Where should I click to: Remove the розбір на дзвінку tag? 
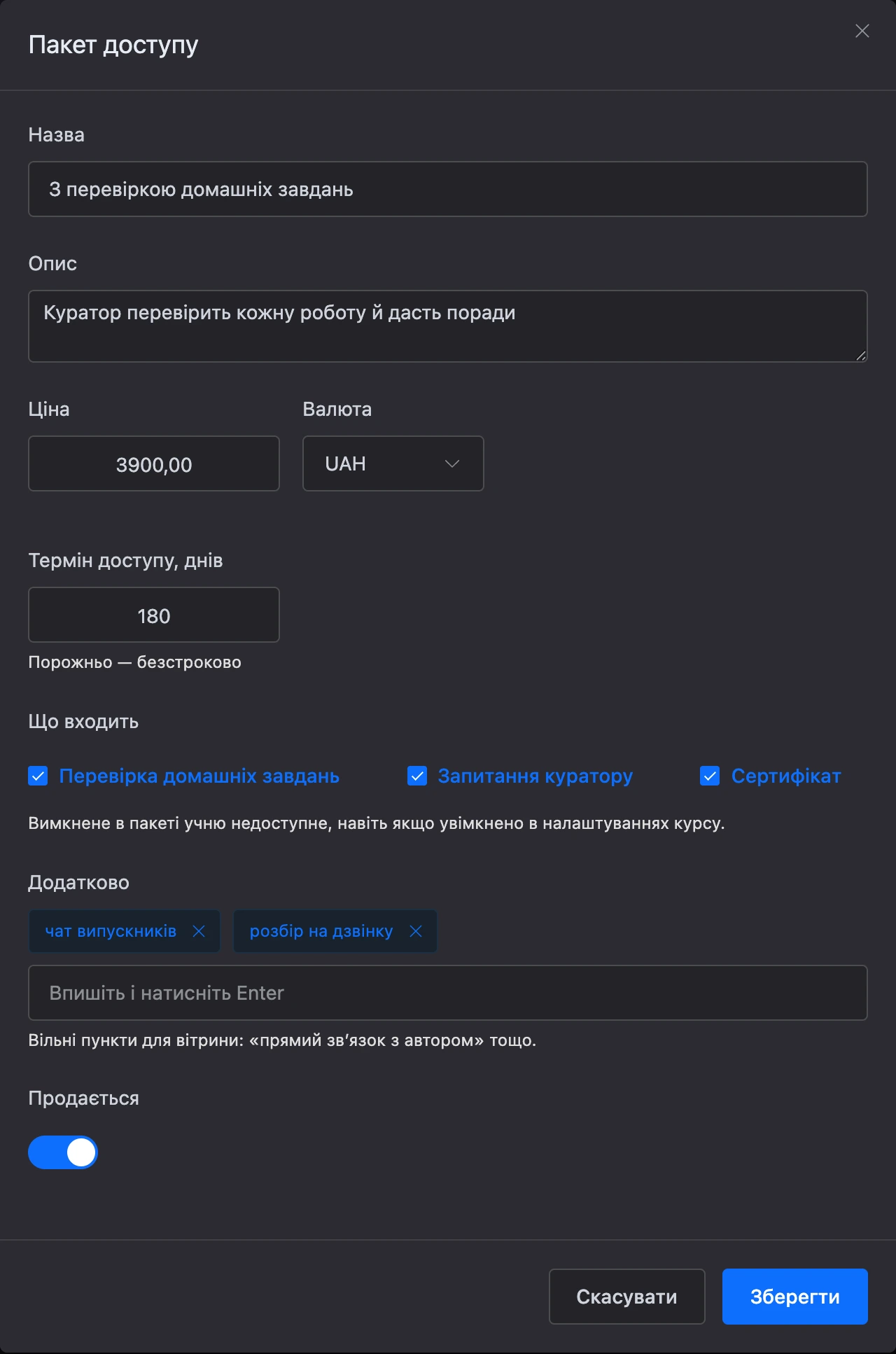[416, 931]
